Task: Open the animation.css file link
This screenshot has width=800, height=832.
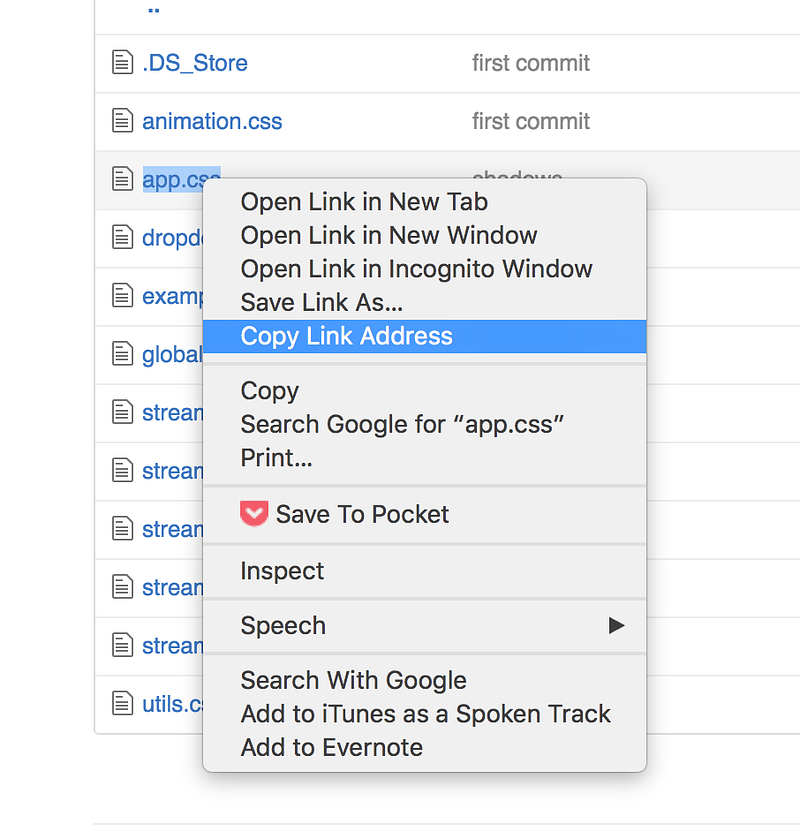Action: [212, 122]
